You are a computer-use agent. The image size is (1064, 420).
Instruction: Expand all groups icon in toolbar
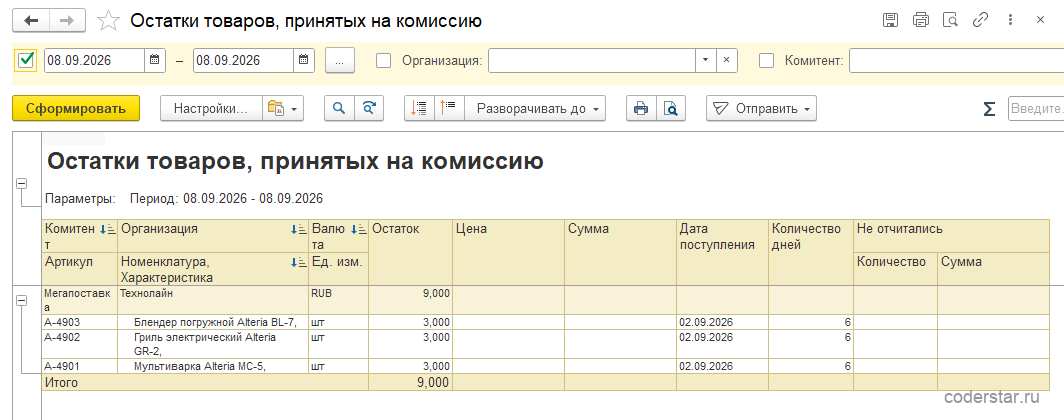tap(449, 108)
